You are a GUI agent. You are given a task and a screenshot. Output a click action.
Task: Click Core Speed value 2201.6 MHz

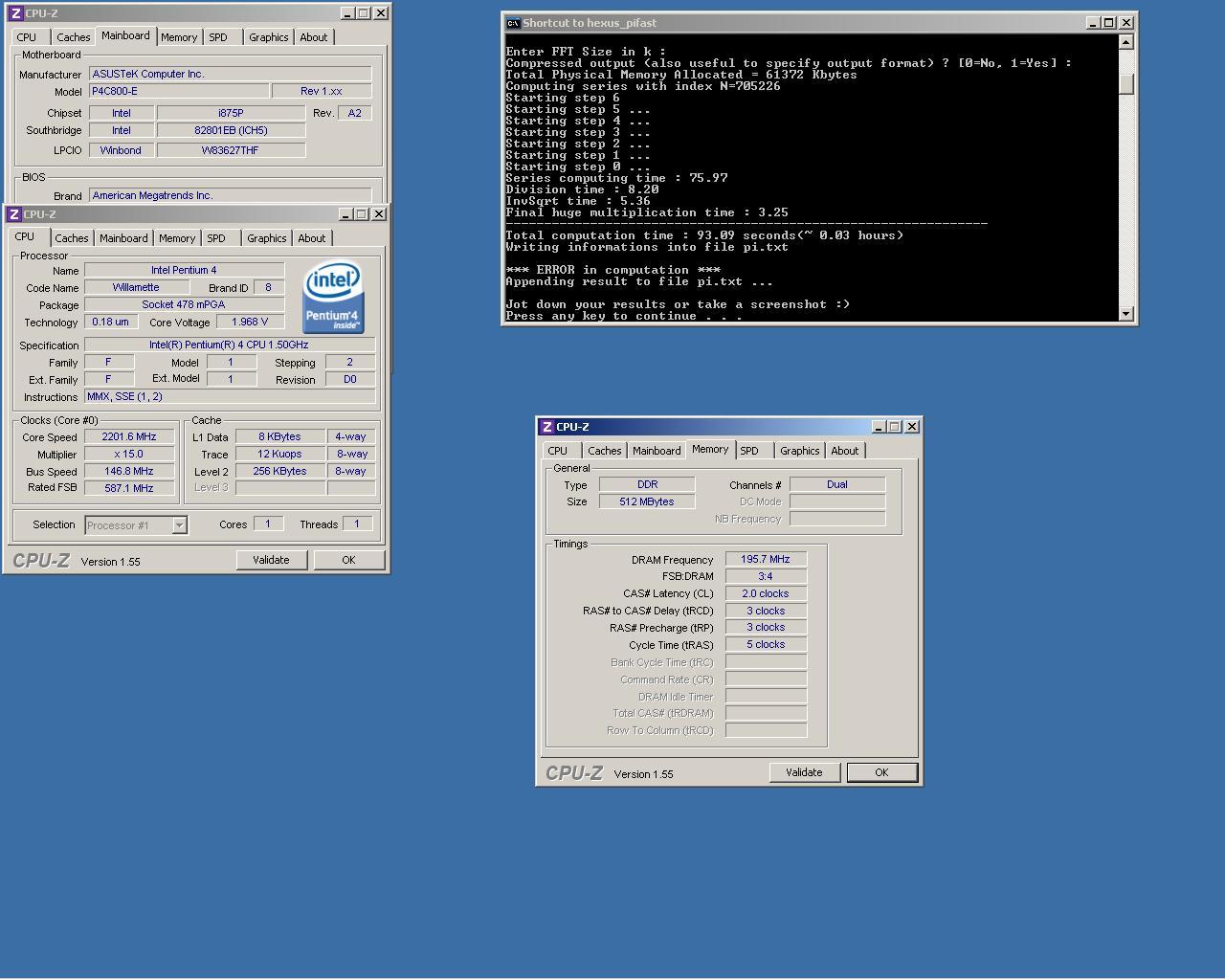pos(129,436)
